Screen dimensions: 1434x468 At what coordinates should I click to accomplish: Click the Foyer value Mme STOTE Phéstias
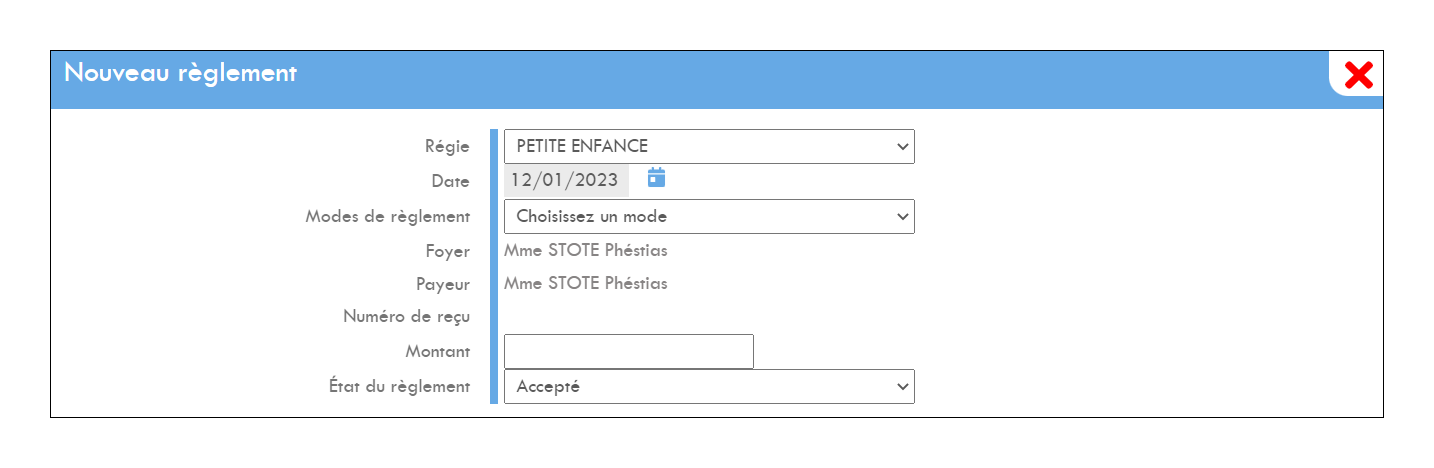[585, 250]
